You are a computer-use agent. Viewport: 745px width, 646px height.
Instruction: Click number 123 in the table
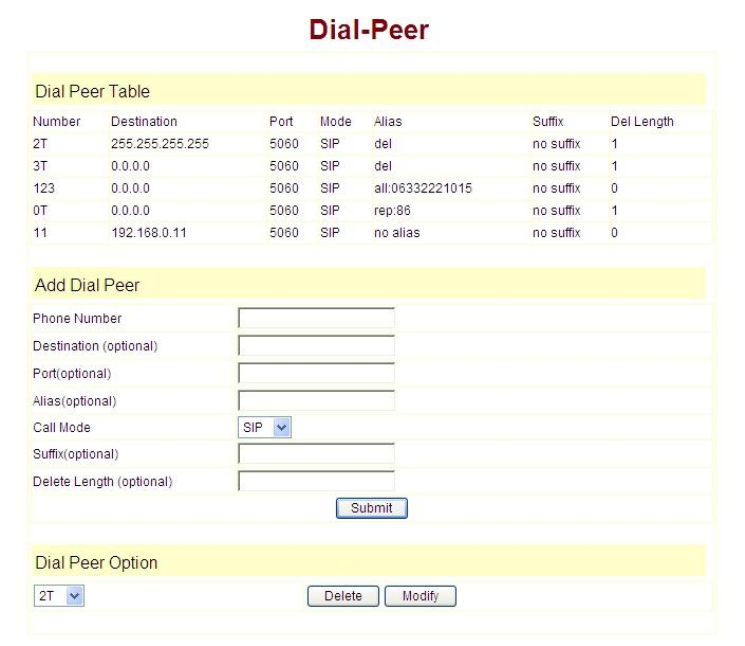click(x=44, y=188)
